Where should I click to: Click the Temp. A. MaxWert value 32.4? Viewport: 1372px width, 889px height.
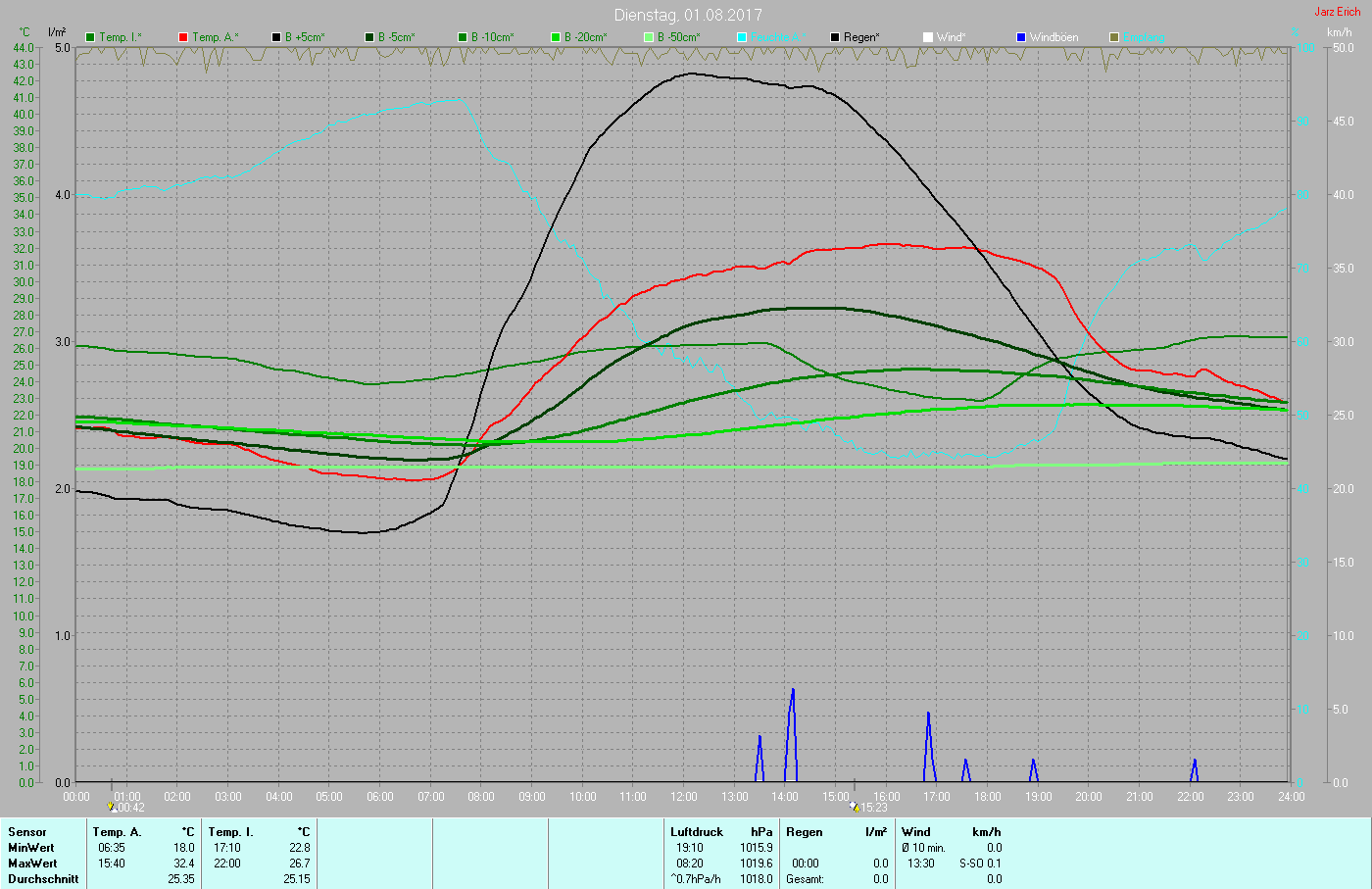183,864
